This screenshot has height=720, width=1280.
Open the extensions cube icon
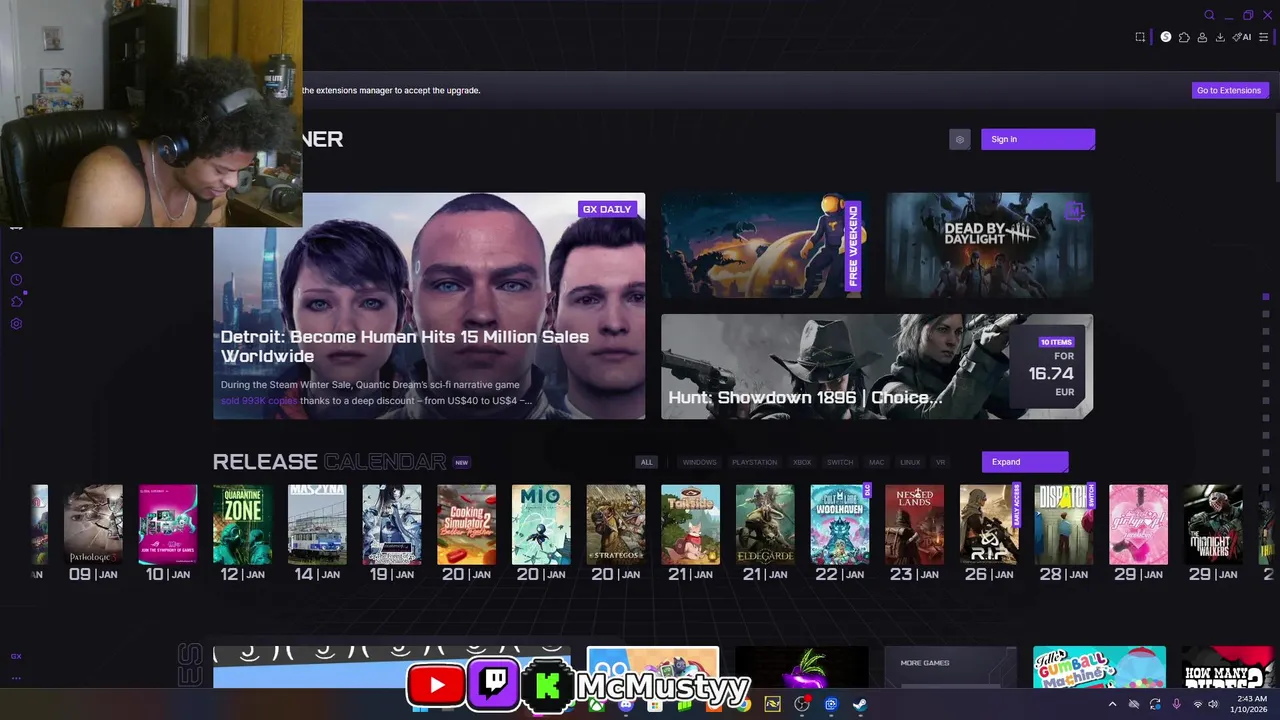pyautogui.click(x=1184, y=37)
